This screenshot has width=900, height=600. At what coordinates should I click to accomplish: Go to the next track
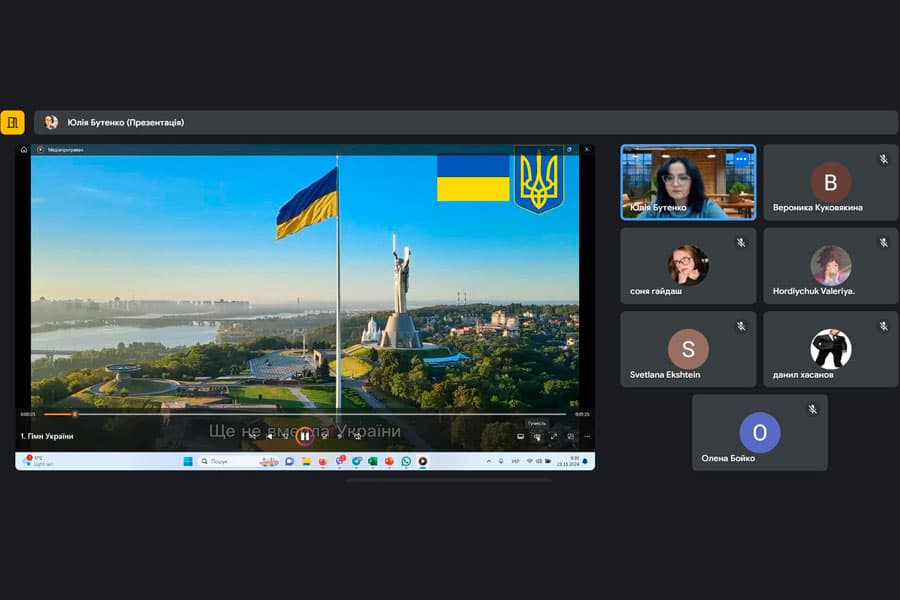pos(340,436)
